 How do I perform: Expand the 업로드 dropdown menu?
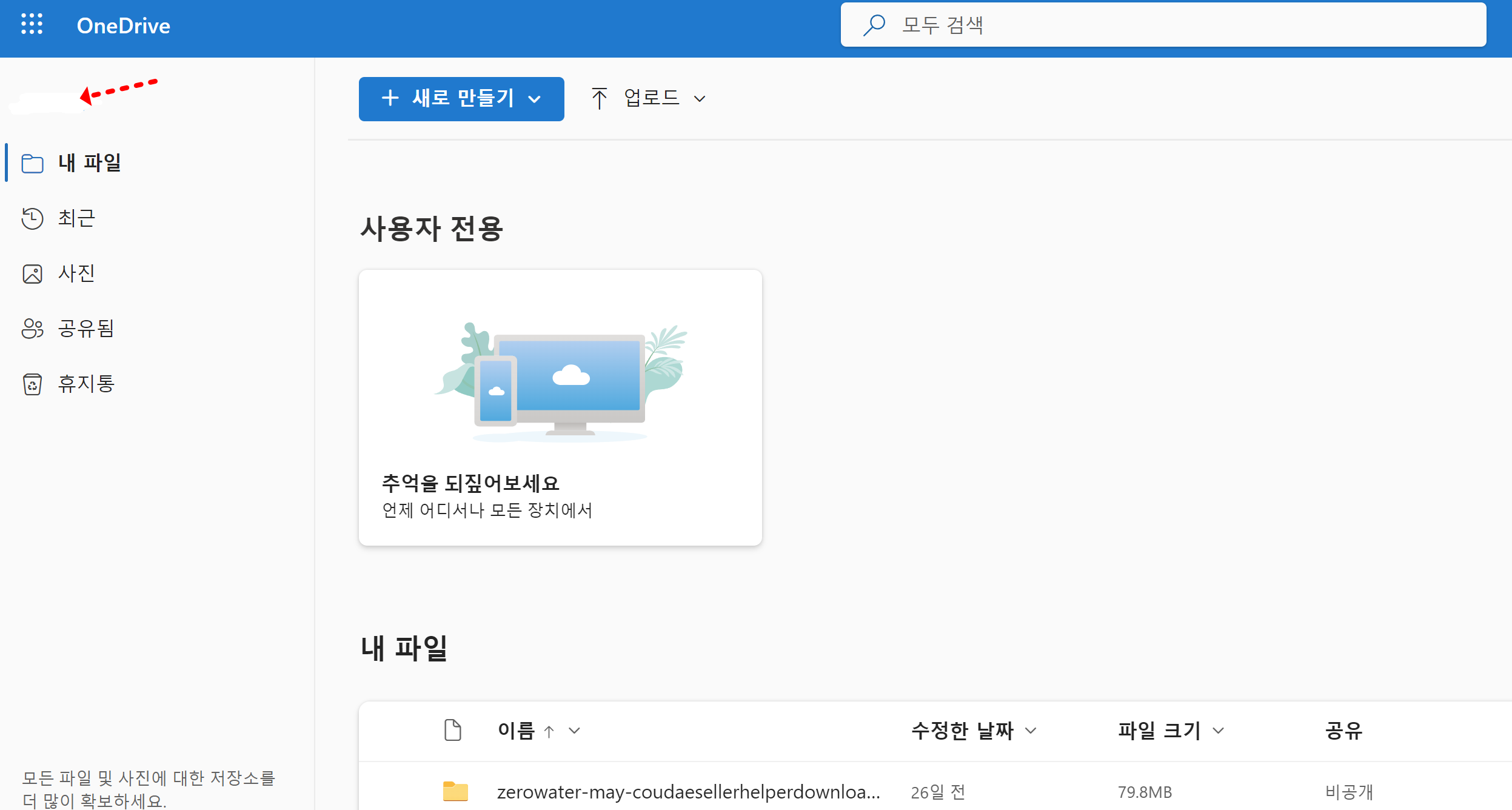point(701,98)
